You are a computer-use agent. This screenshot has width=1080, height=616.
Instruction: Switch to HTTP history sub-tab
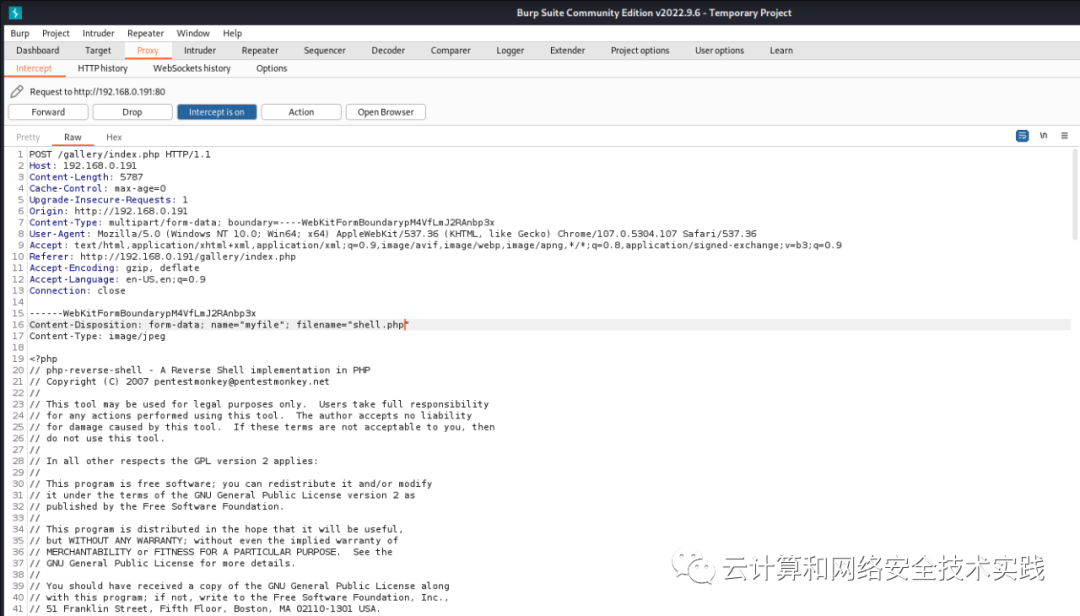point(103,68)
